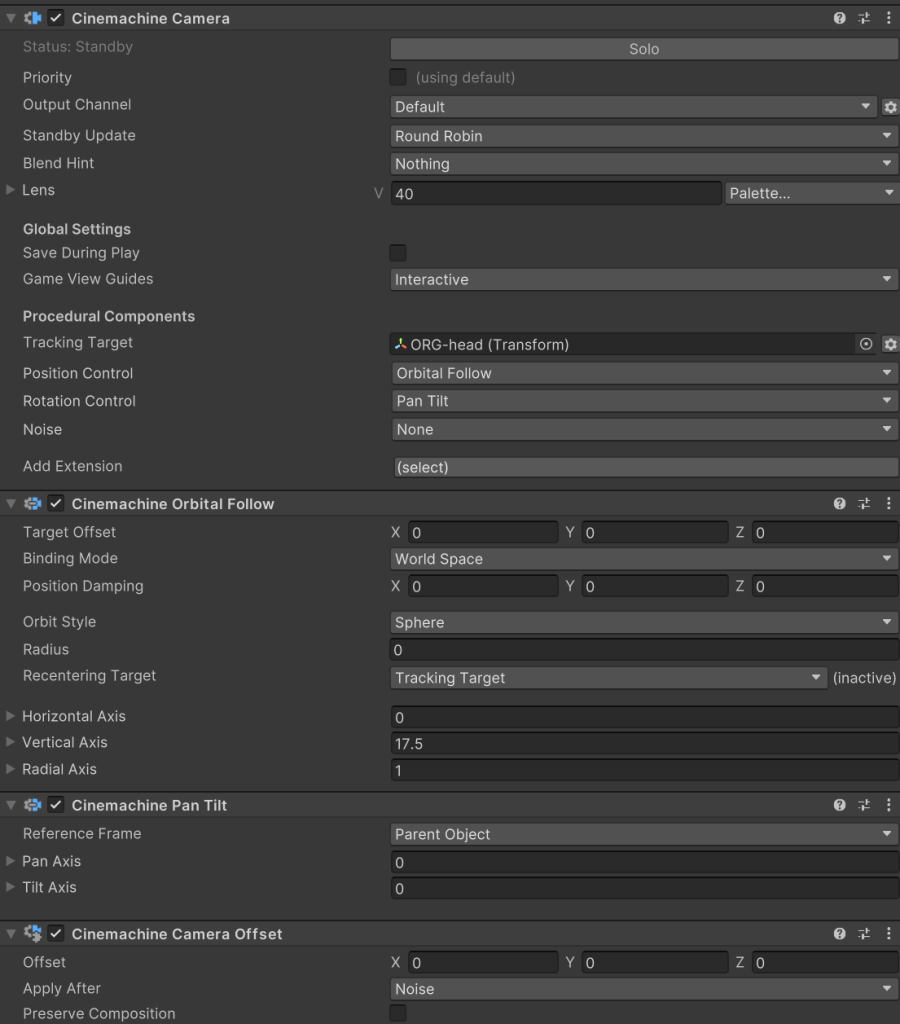900x1024 pixels.
Task: Open help for Cinemachine Camera component
Action: [x=840, y=18]
